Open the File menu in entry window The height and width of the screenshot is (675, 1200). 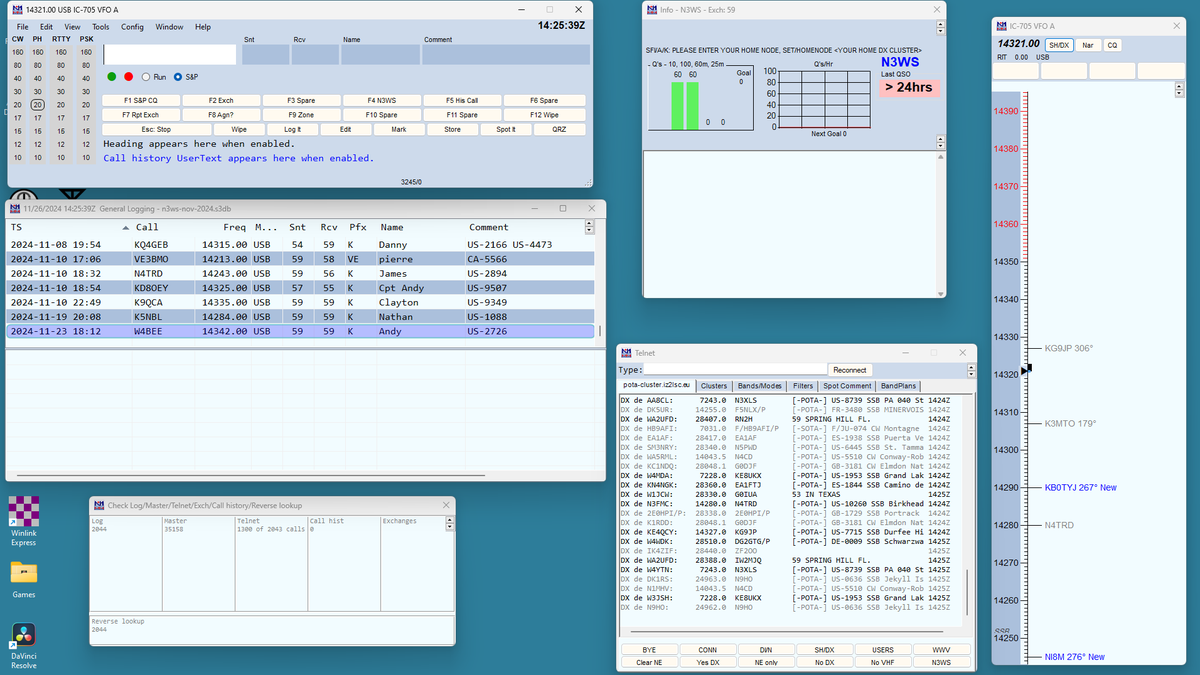22,27
